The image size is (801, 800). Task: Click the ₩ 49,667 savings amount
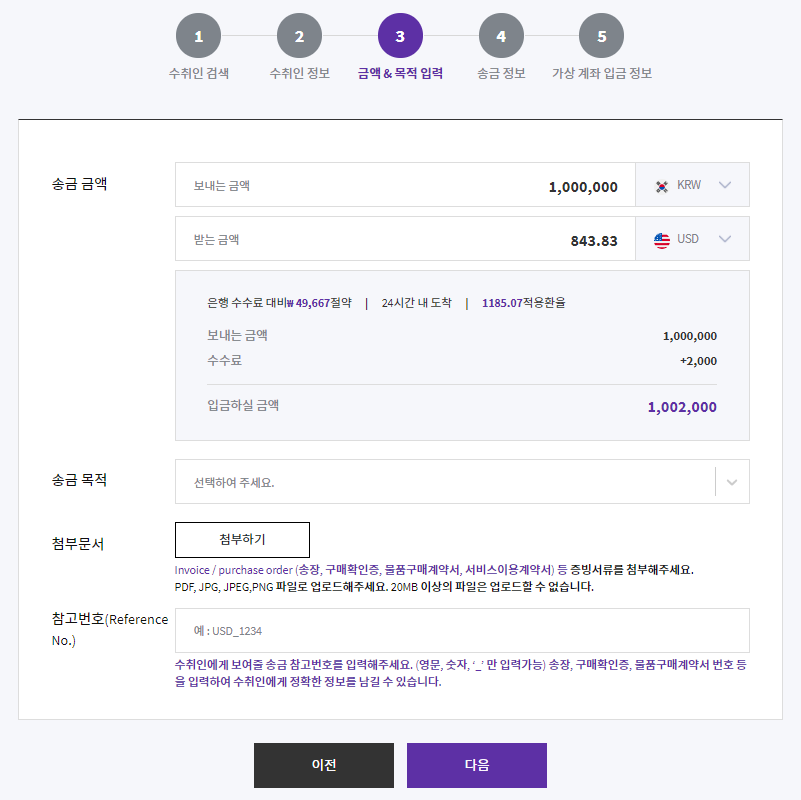(x=309, y=303)
